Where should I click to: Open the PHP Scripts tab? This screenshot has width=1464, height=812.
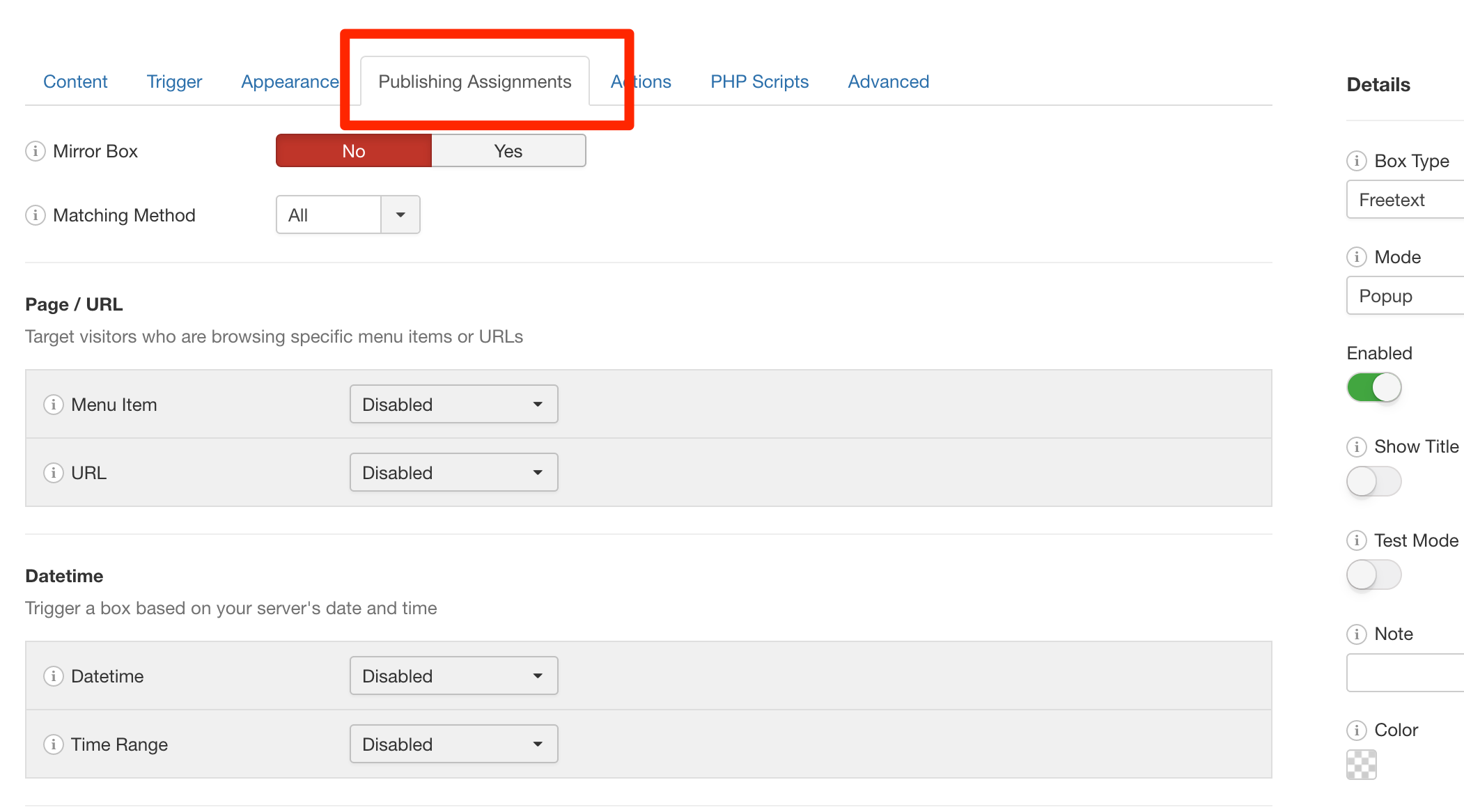tap(759, 81)
